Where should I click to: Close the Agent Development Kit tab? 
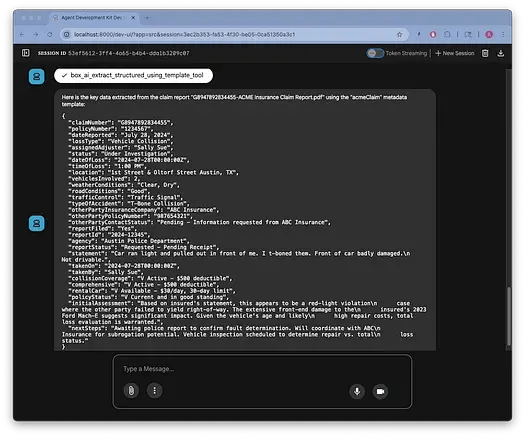point(133,18)
